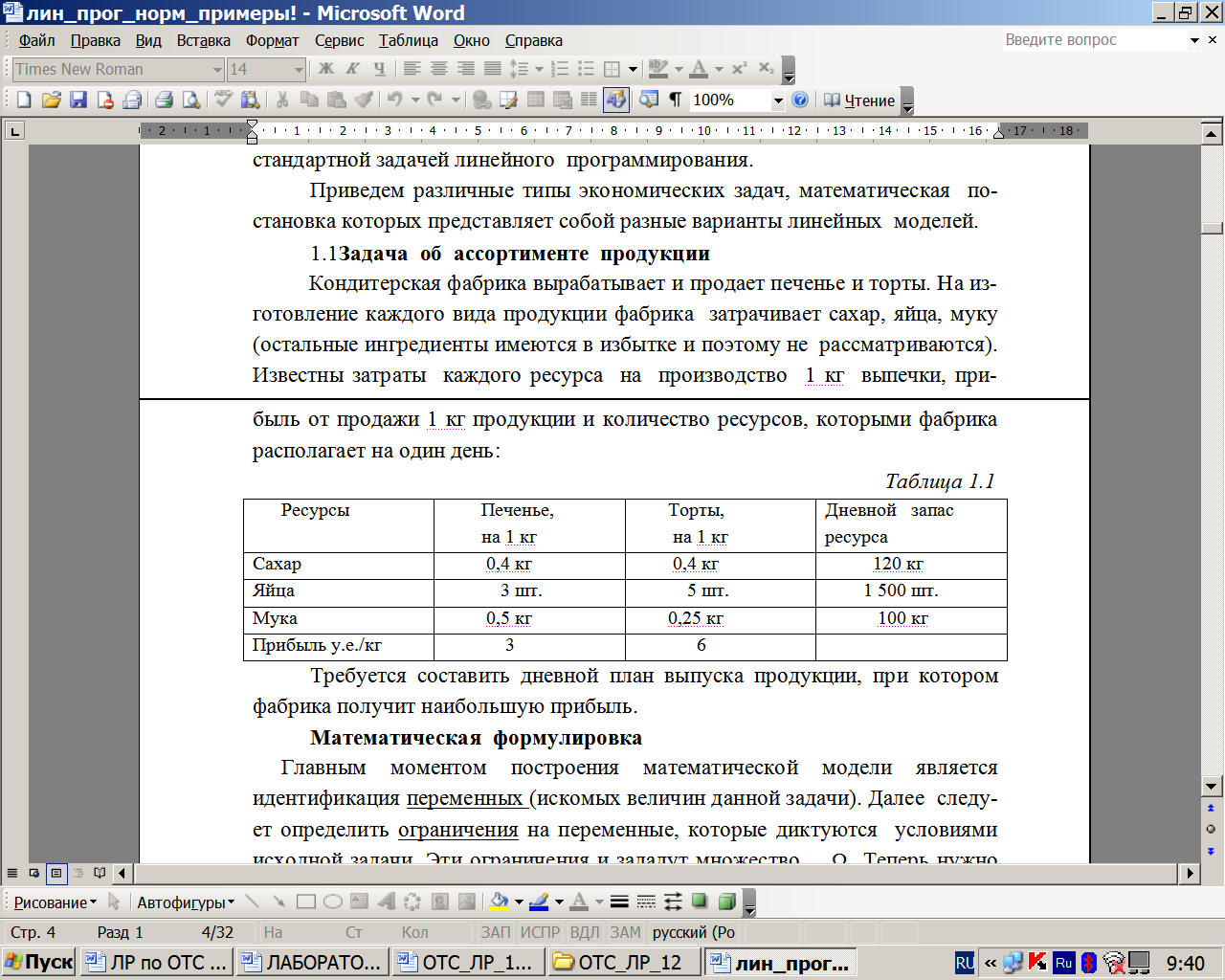The width and height of the screenshot is (1225, 980).
Task: Select the Oval drawing tool
Action: [333, 902]
